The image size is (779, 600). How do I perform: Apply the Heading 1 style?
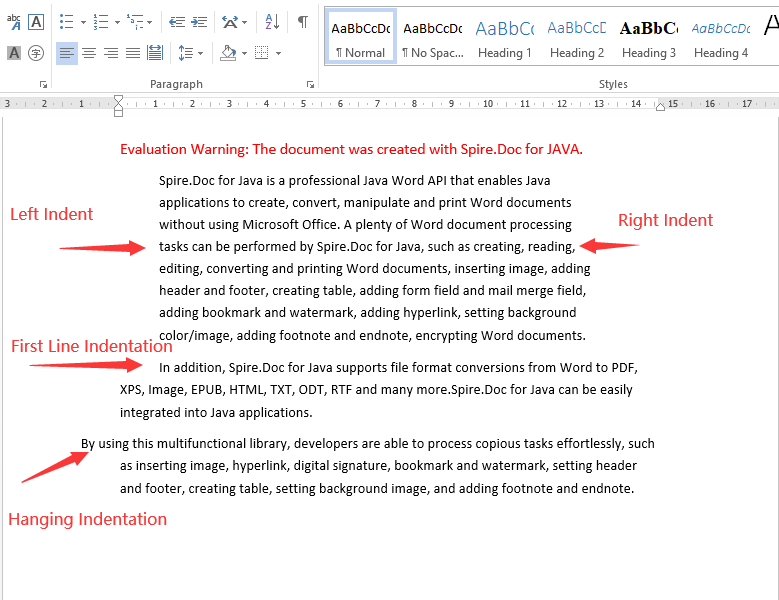pyautogui.click(x=505, y=37)
